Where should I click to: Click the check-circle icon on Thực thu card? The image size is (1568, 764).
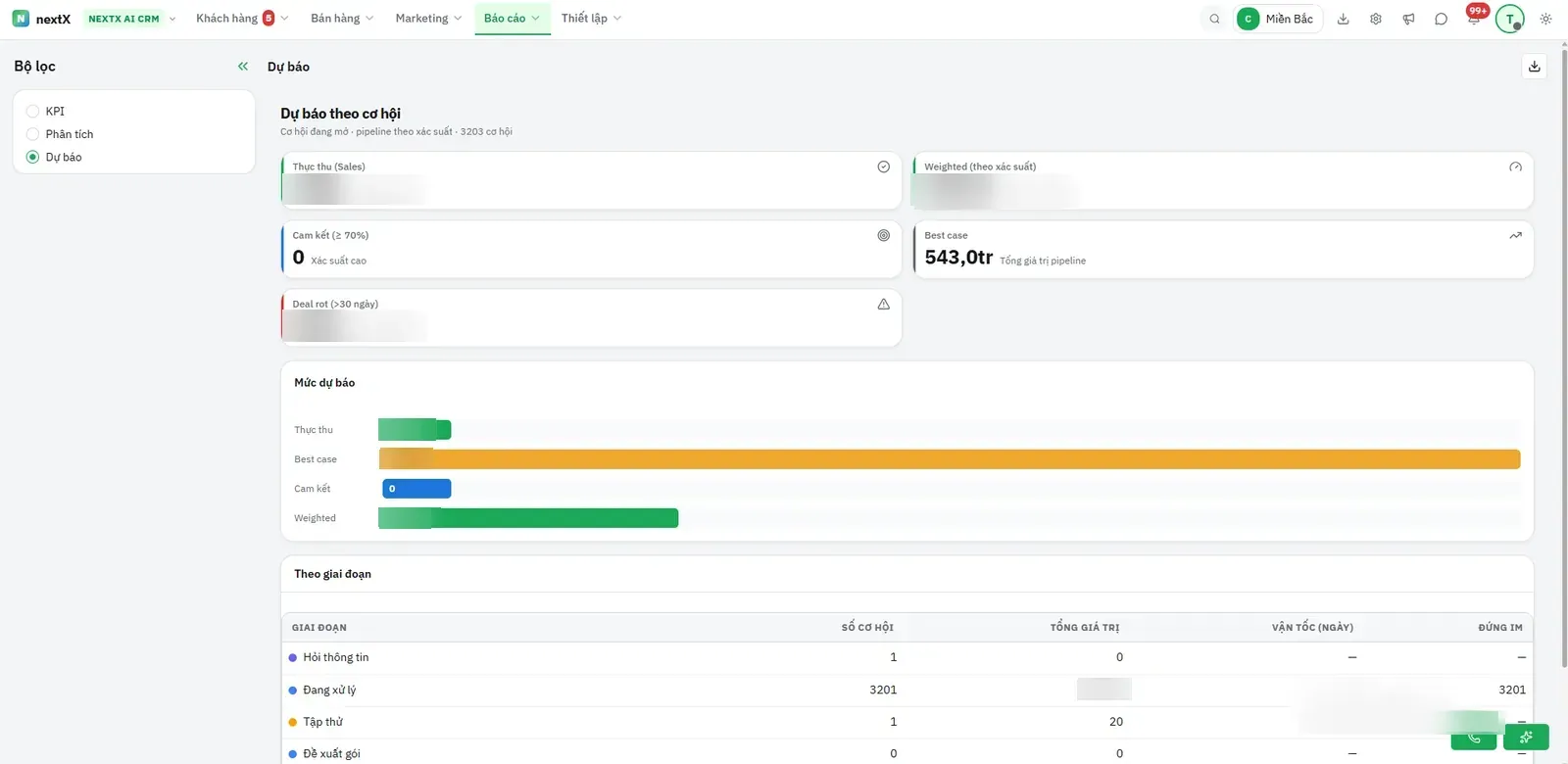pos(884,167)
